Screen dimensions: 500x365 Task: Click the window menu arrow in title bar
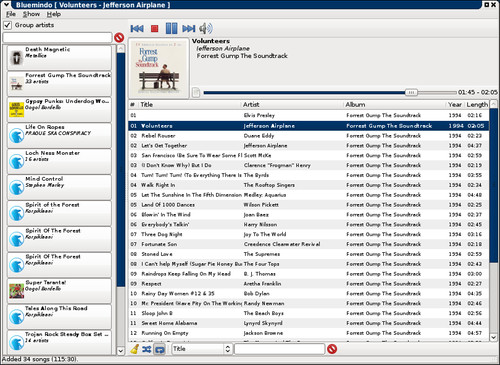click(x=6, y=4)
